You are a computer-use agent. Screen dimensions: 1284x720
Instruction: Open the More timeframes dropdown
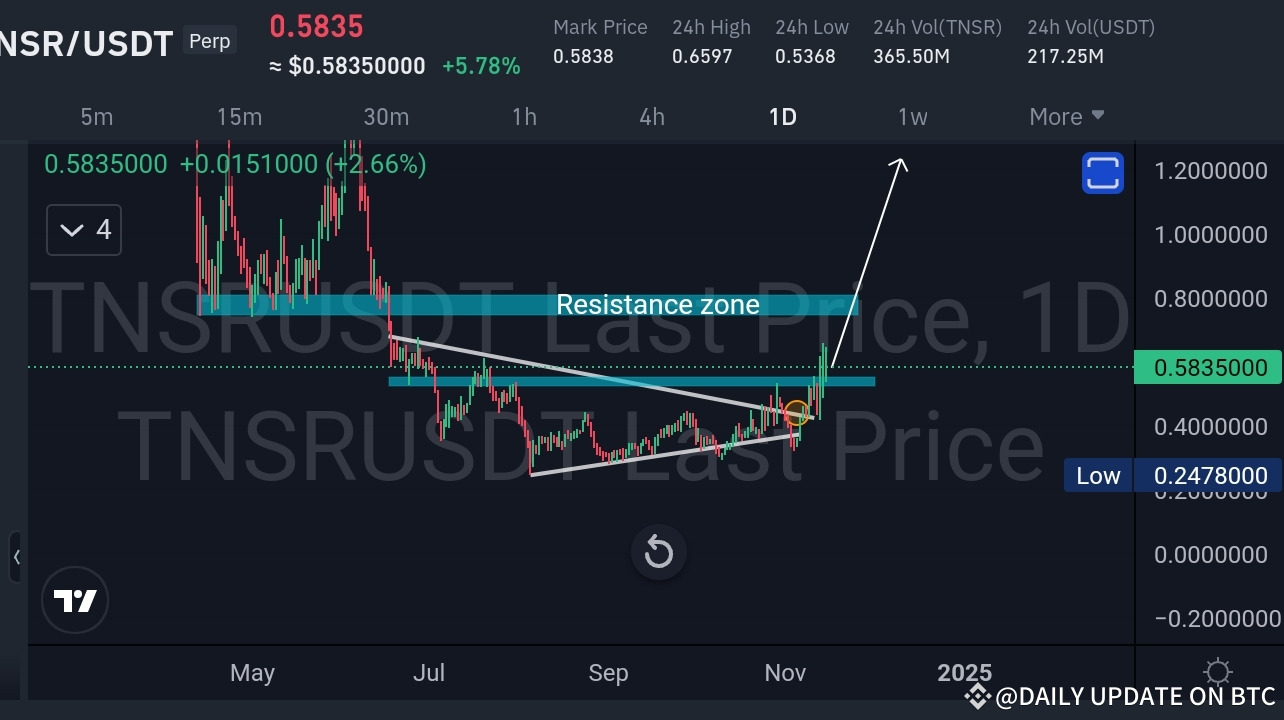coord(1065,116)
